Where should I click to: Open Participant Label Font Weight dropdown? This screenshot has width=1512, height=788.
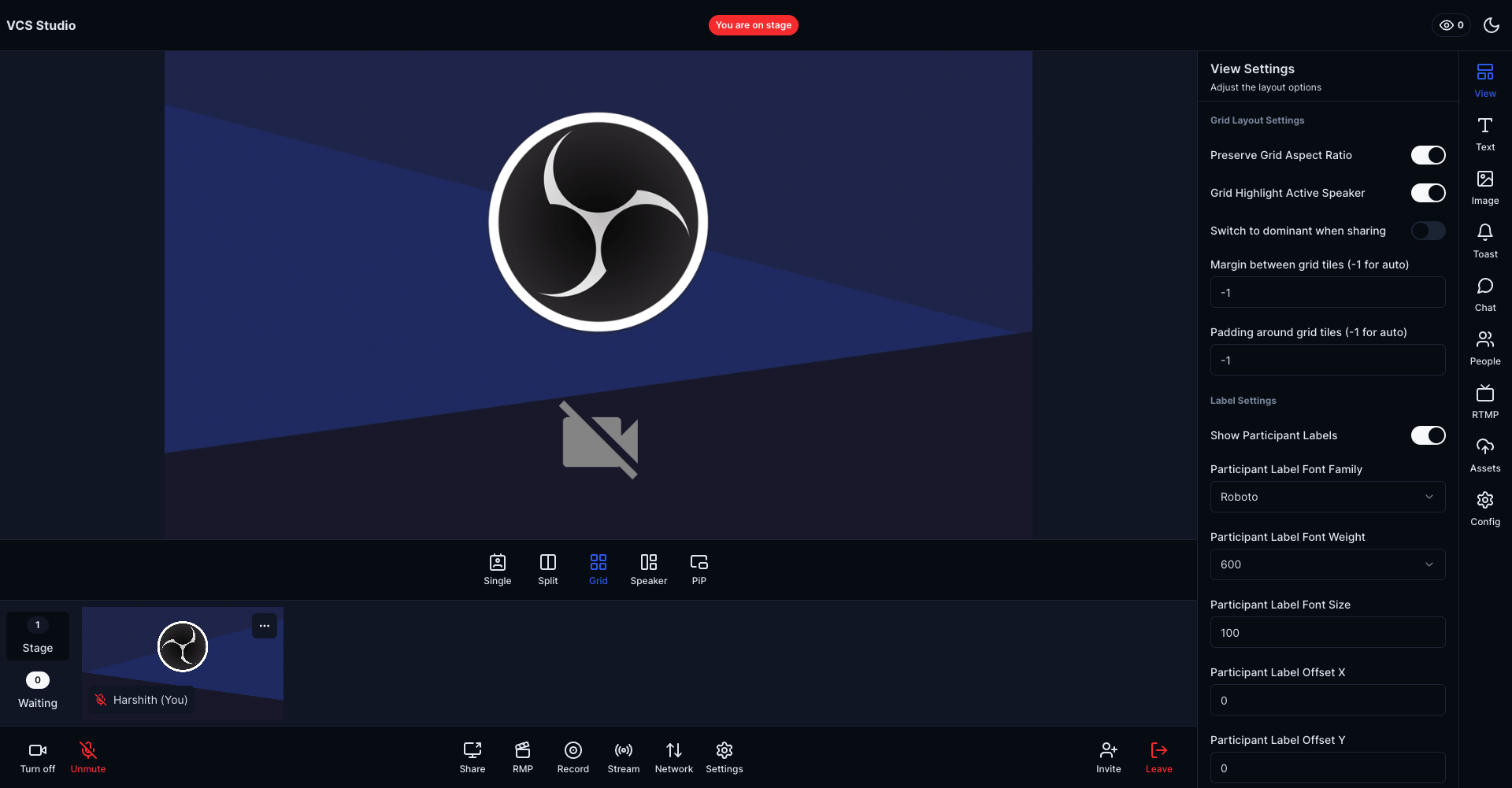pyautogui.click(x=1328, y=564)
